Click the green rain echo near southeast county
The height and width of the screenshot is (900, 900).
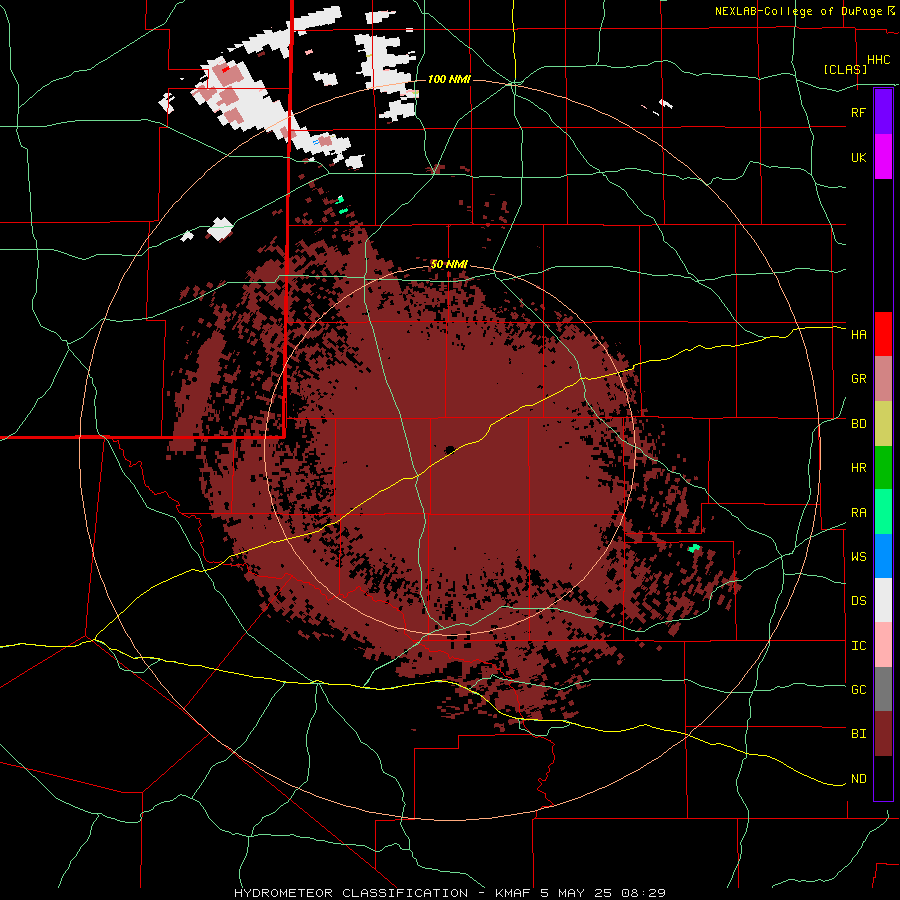click(x=695, y=548)
